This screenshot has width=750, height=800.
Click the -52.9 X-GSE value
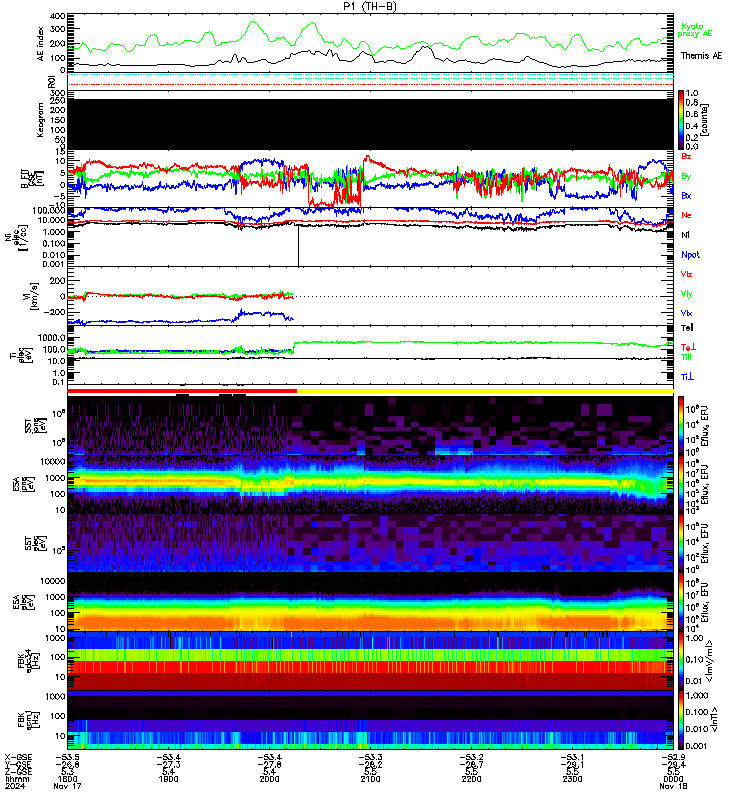(673, 757)
